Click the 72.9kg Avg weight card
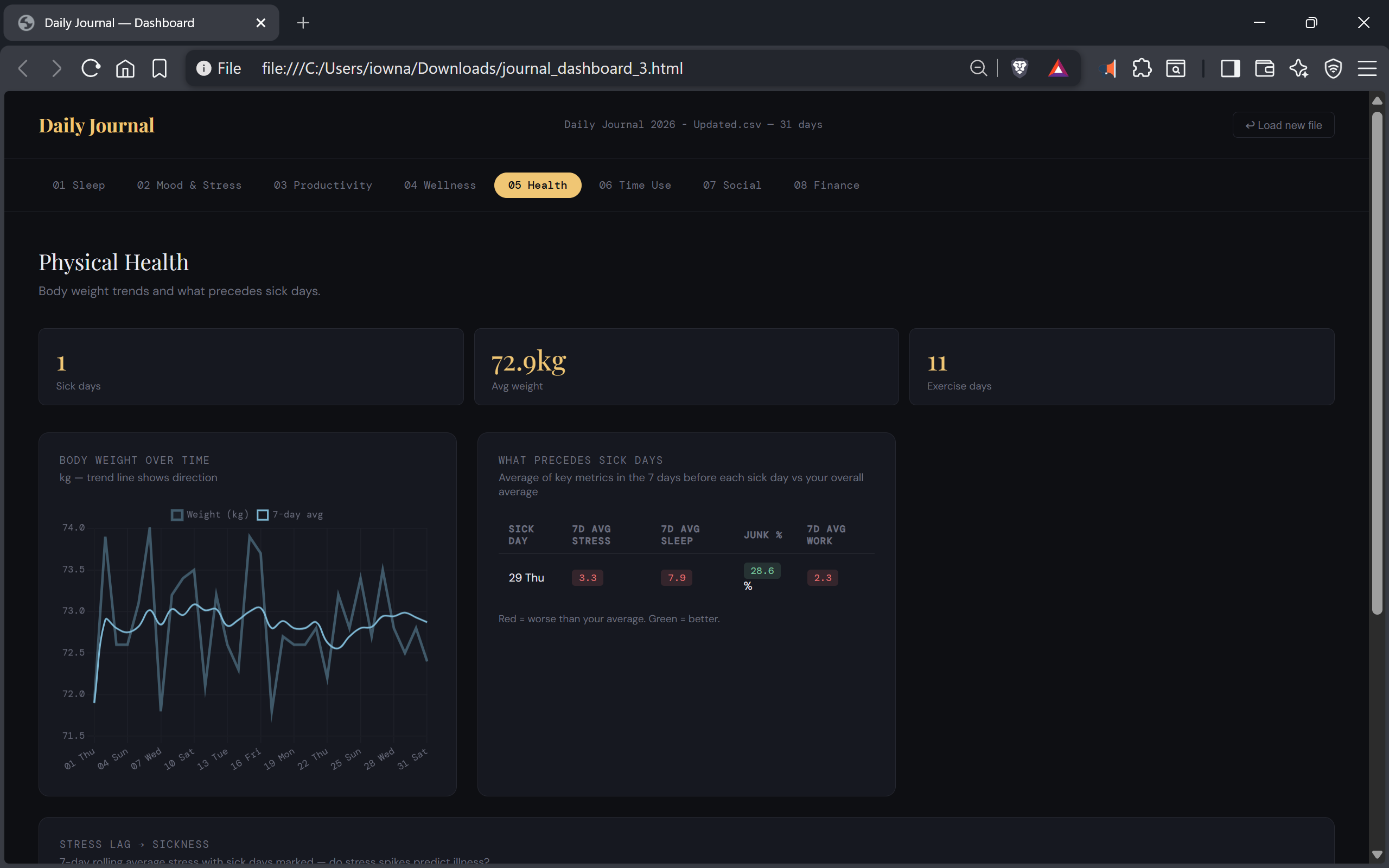This screenshot has width=1389, height=868. click(686, 367)
